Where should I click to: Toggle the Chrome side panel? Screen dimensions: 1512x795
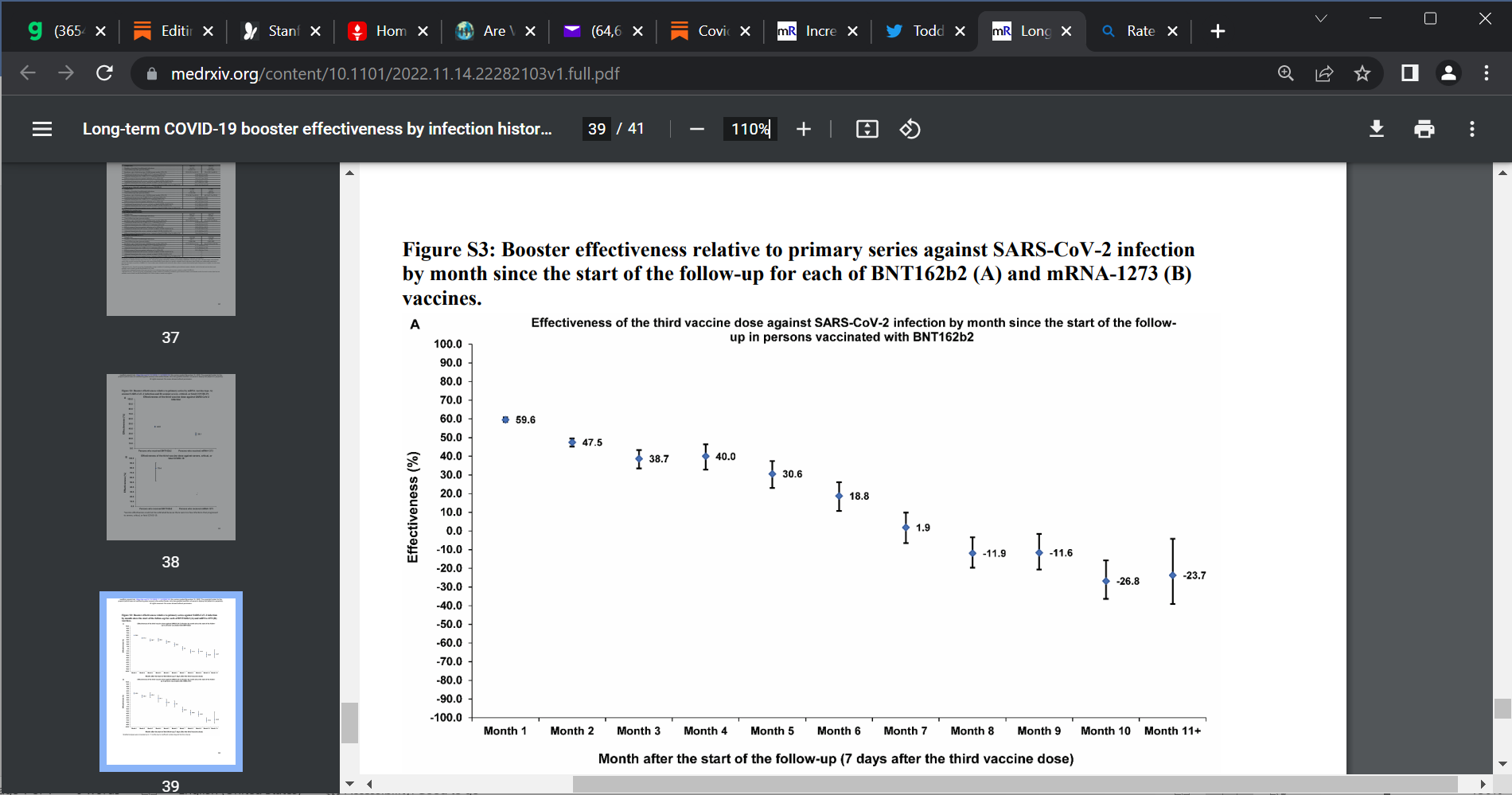coord(1410,73)
